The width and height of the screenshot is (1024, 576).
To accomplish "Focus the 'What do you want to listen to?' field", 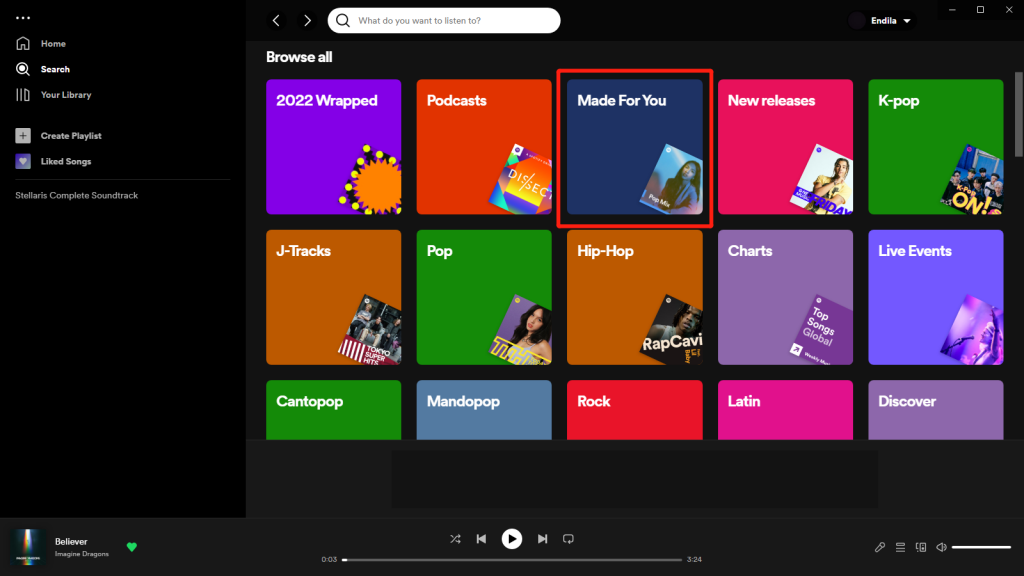I will (444, 21).
